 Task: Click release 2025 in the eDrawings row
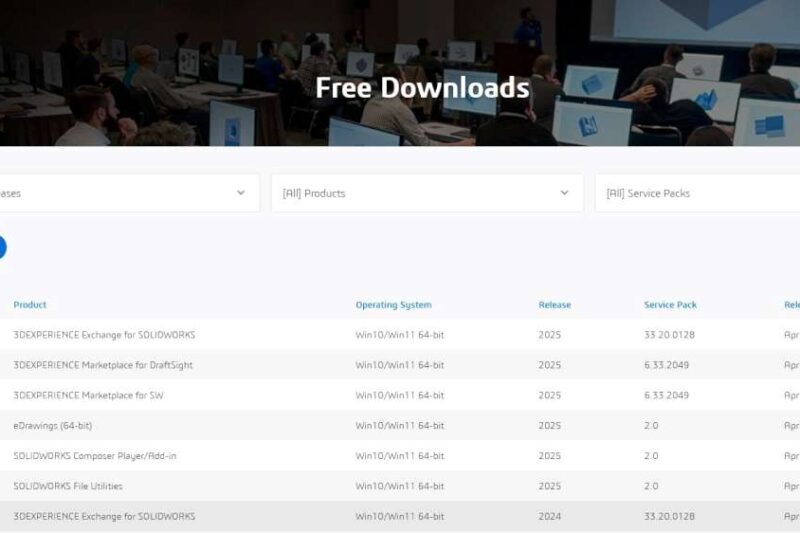pyautogui.click(x=549, y=425)
